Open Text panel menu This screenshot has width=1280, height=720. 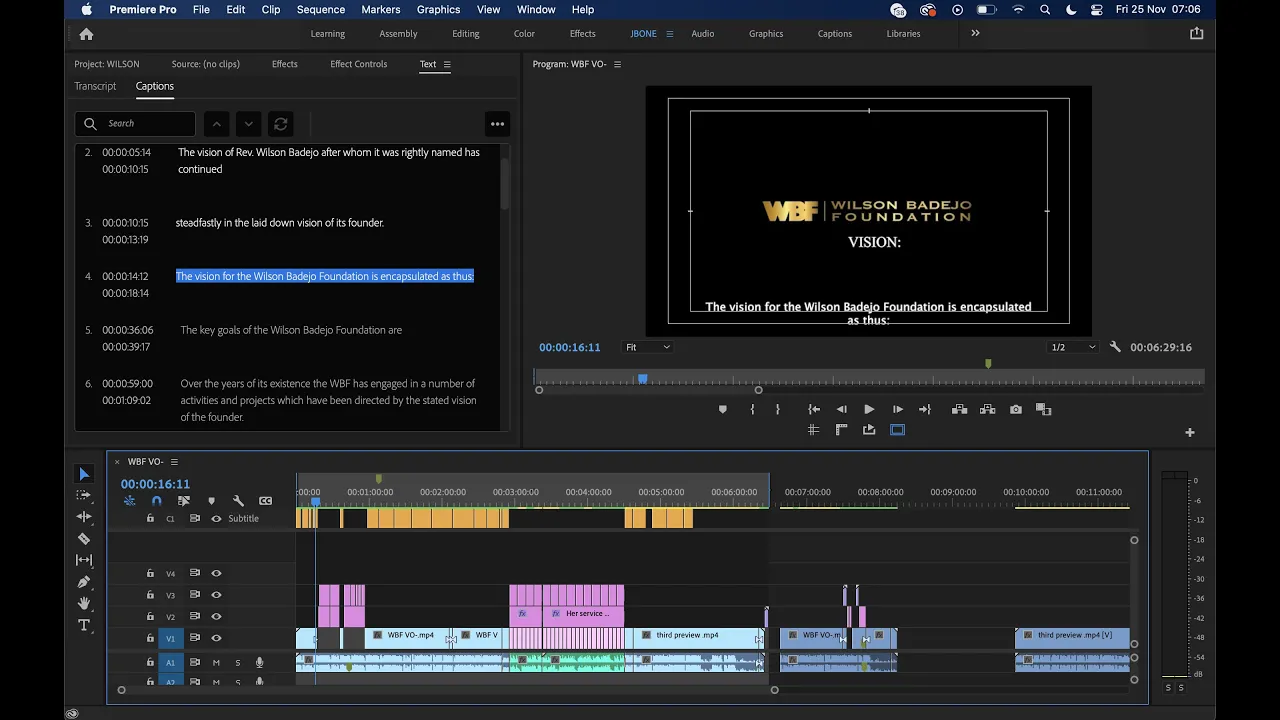pos(447,64)
